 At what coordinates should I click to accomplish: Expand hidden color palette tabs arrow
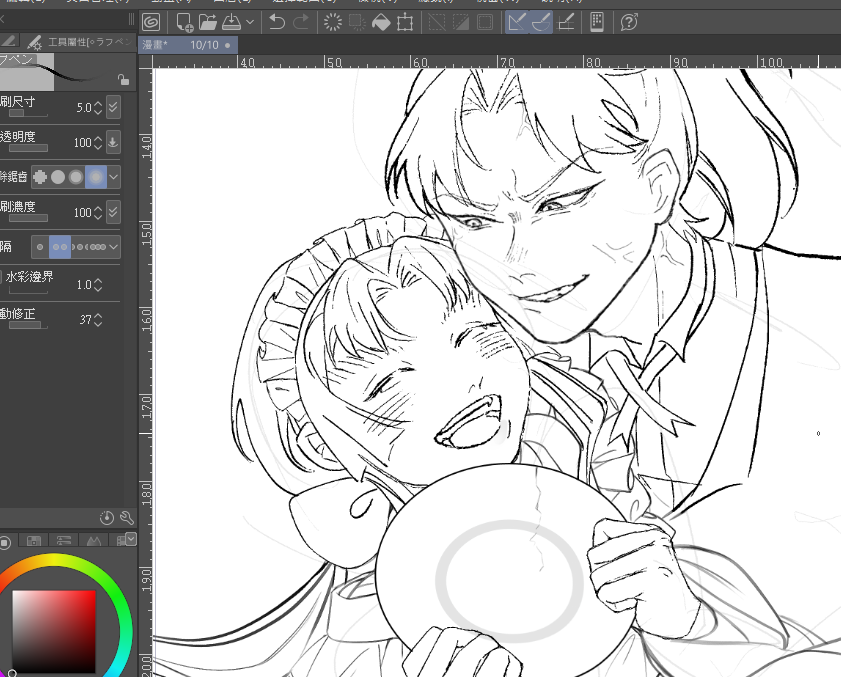(131, 539)
